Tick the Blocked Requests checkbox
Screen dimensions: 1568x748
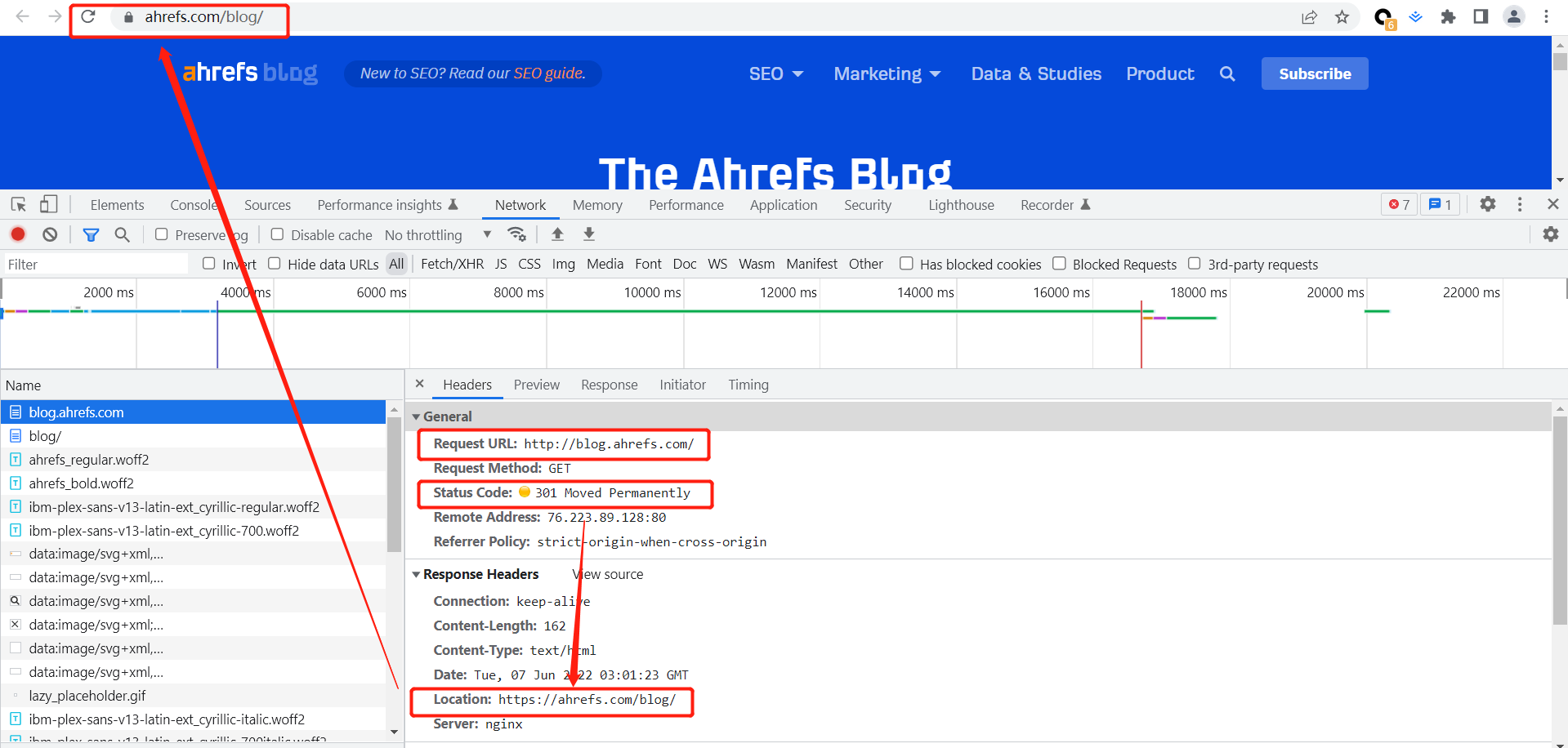1059,263
